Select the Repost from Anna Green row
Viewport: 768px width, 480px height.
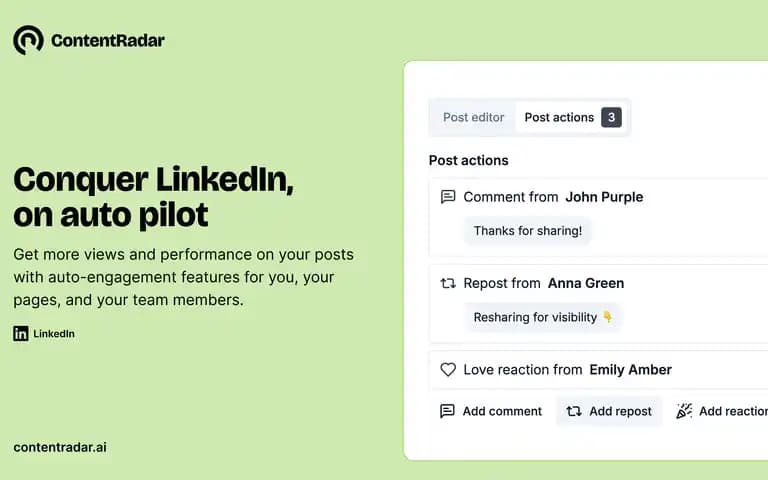click(599, 304)
